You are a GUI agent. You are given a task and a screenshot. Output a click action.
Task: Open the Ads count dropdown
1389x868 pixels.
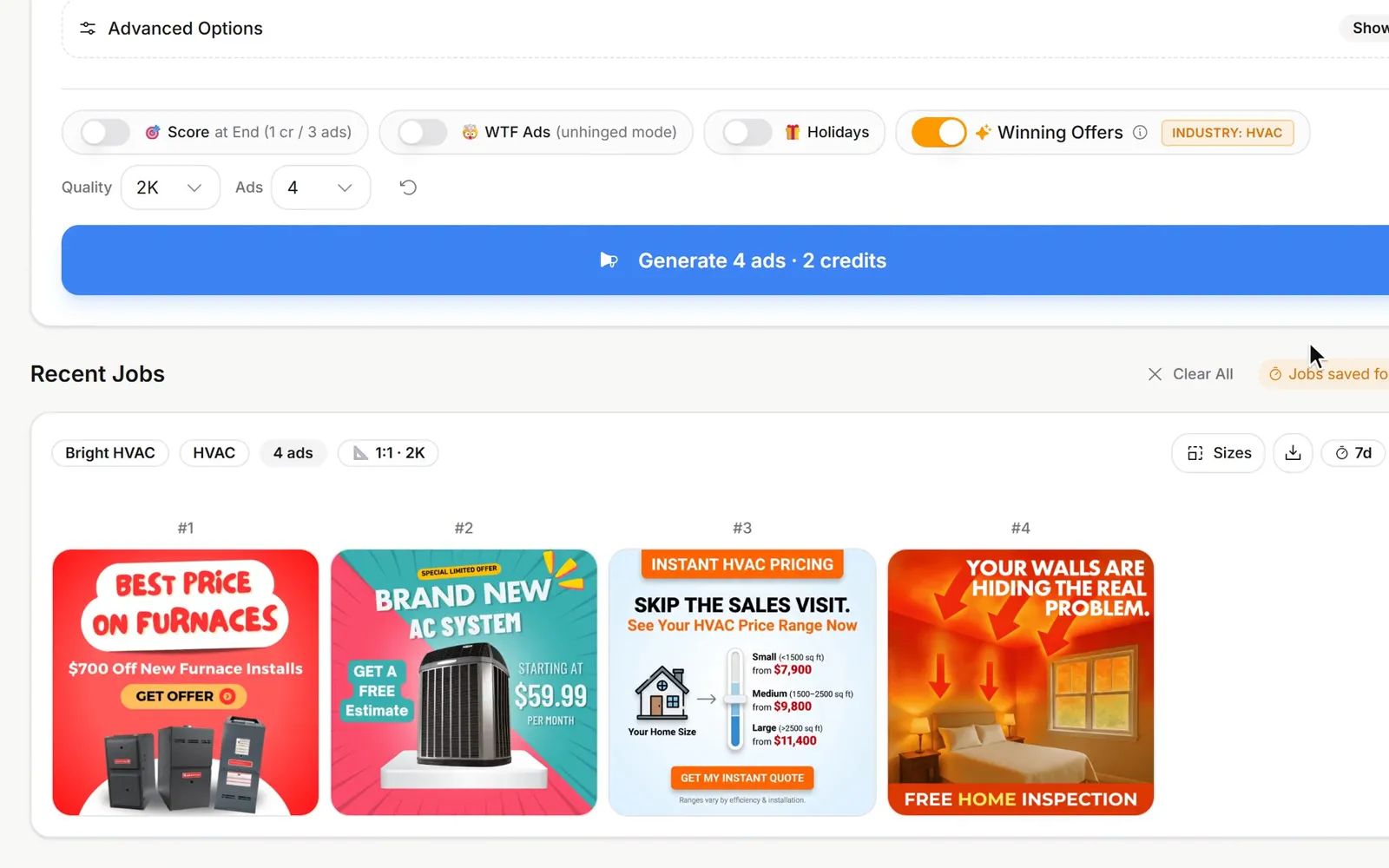321,187
